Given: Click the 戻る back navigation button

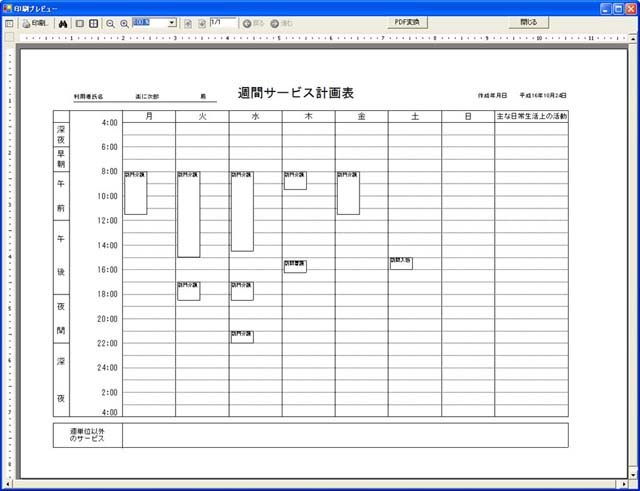Looking at the screenshot, I should [x=254, y=22].
